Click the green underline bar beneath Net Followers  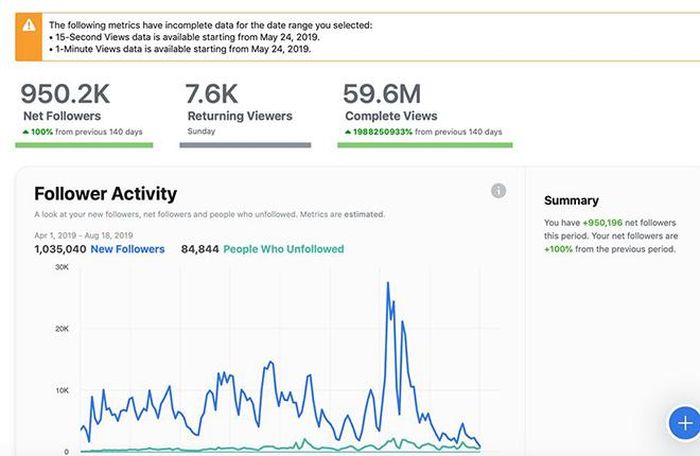click(x=84, y=145)
